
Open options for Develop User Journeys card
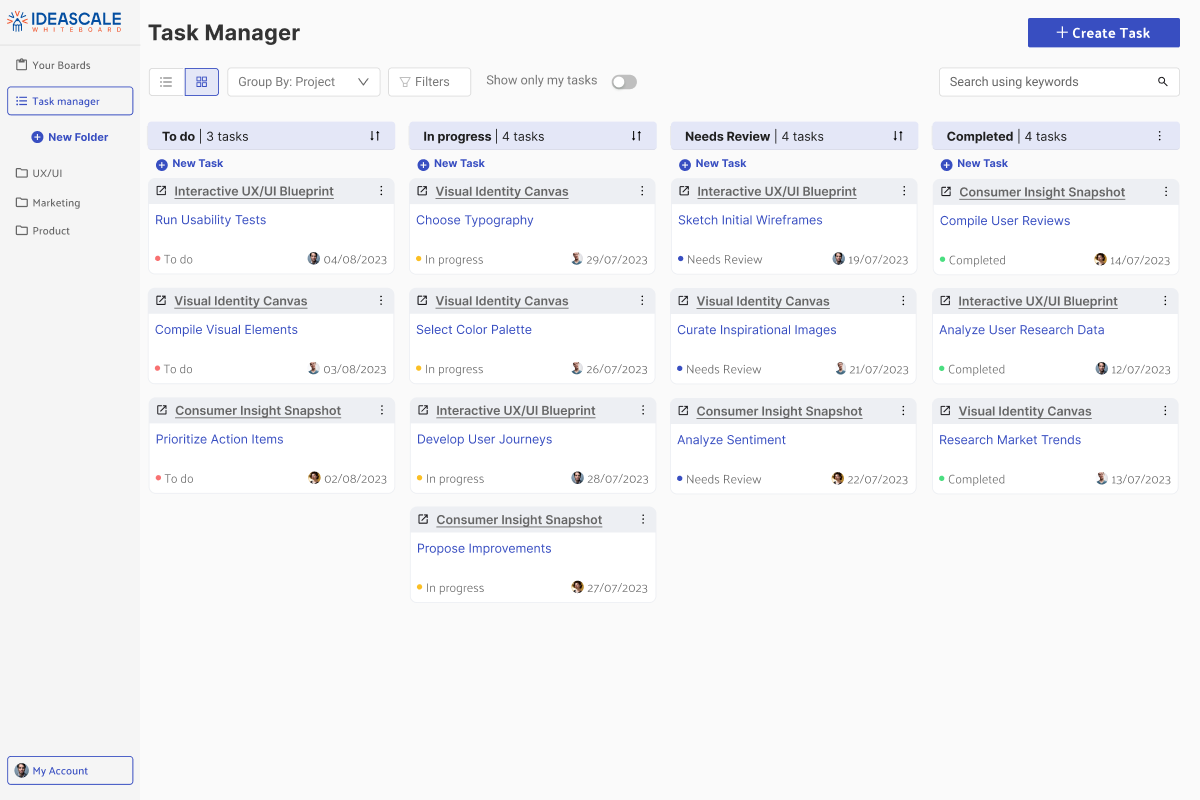click(643, 411)
